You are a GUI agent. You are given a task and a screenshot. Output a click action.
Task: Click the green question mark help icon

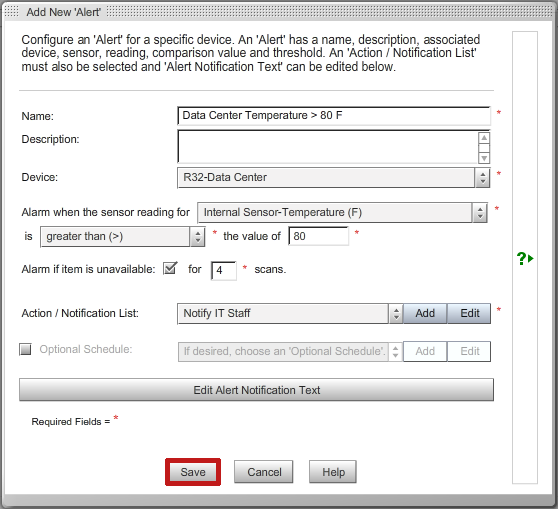point(525,258)
